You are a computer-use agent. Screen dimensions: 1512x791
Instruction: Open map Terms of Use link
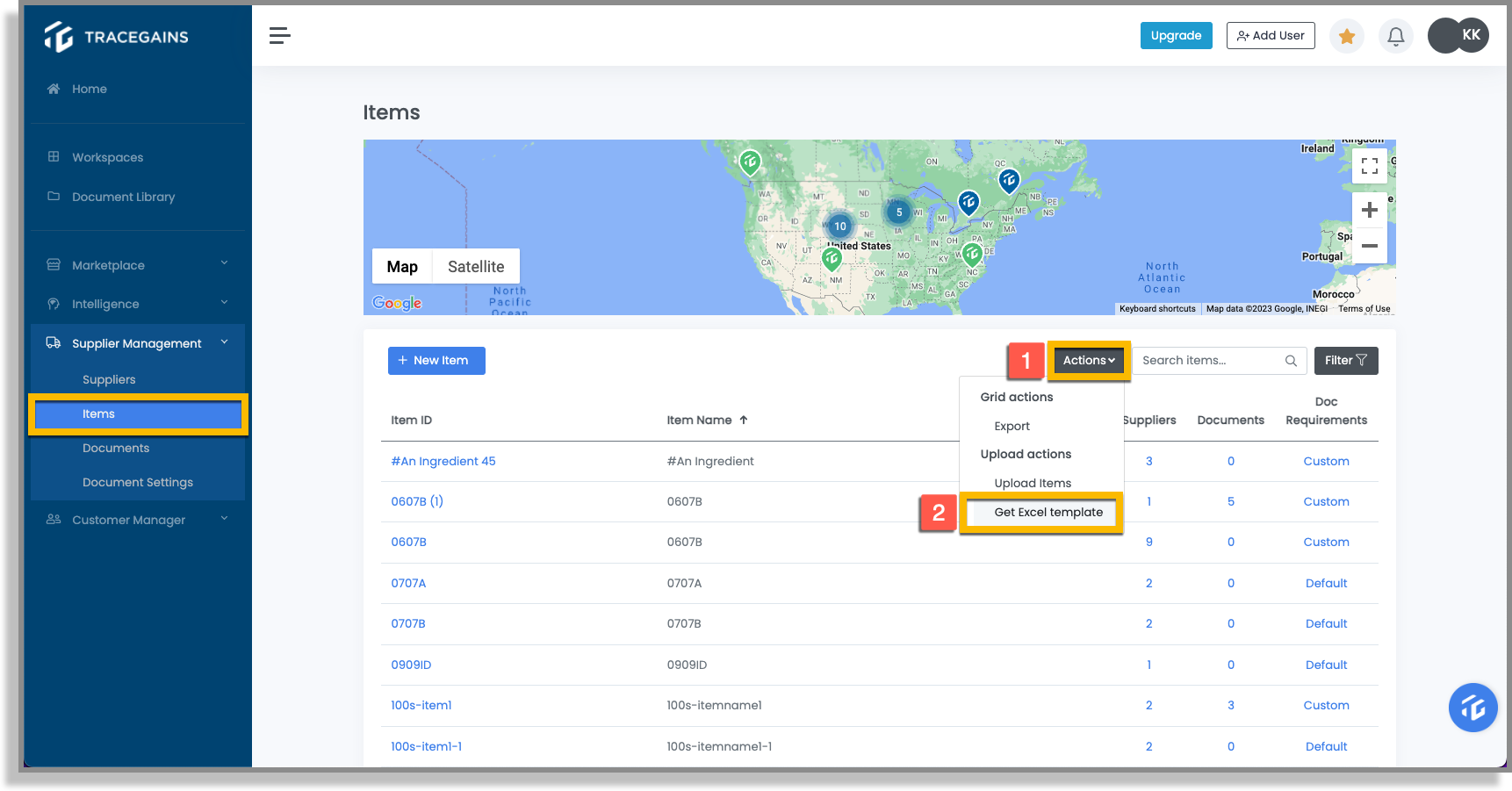1364,309
